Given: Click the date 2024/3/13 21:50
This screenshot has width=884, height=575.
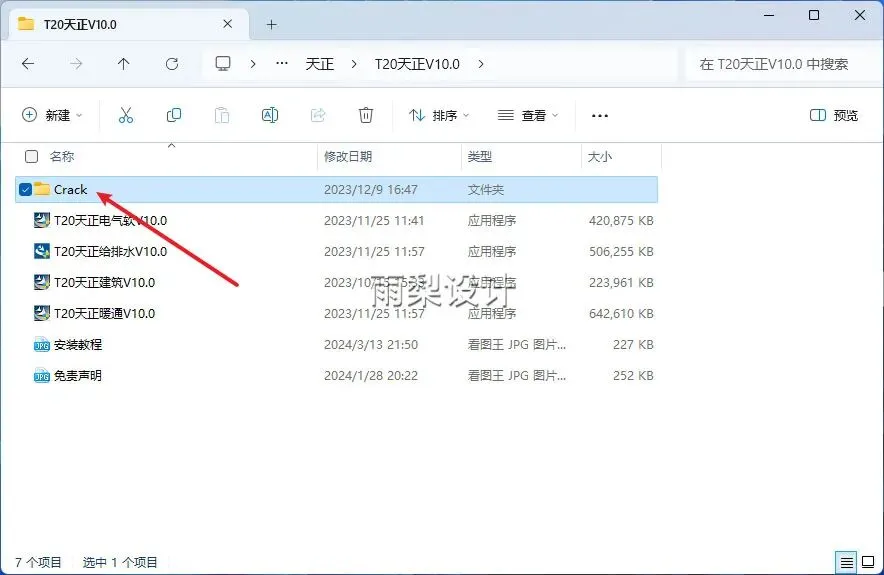Looking at the screenshot, I should pos(371,344).
